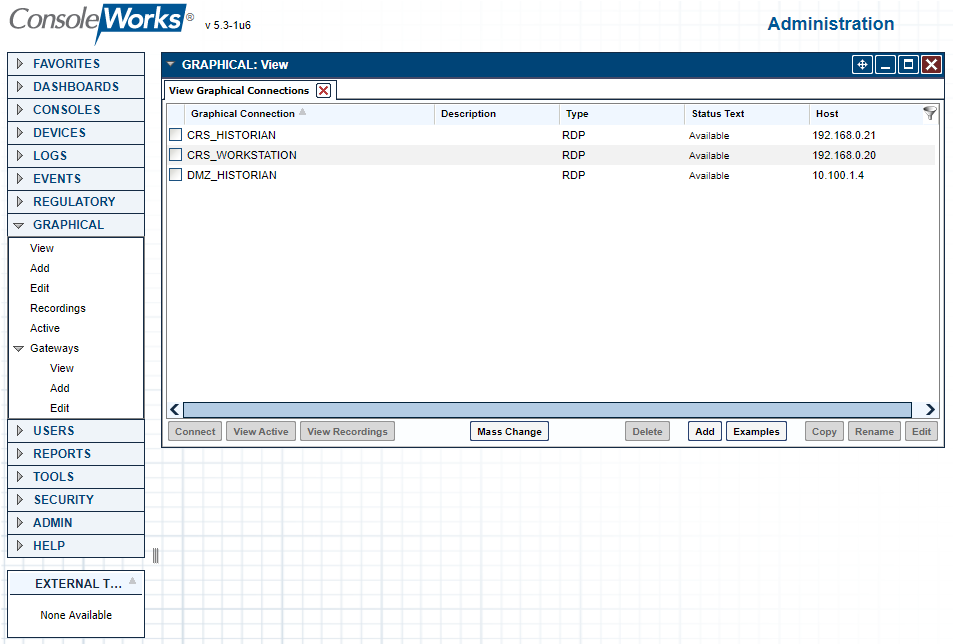Minimize the GRAPHICAL: View panel

click(x=886, y=64)
